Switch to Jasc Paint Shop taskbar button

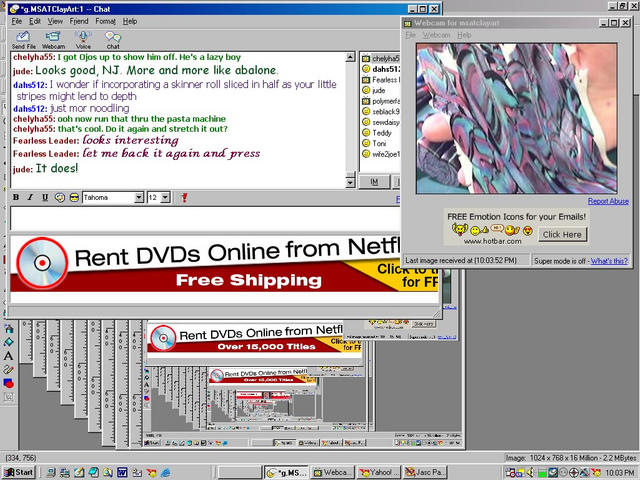point(424,473)
